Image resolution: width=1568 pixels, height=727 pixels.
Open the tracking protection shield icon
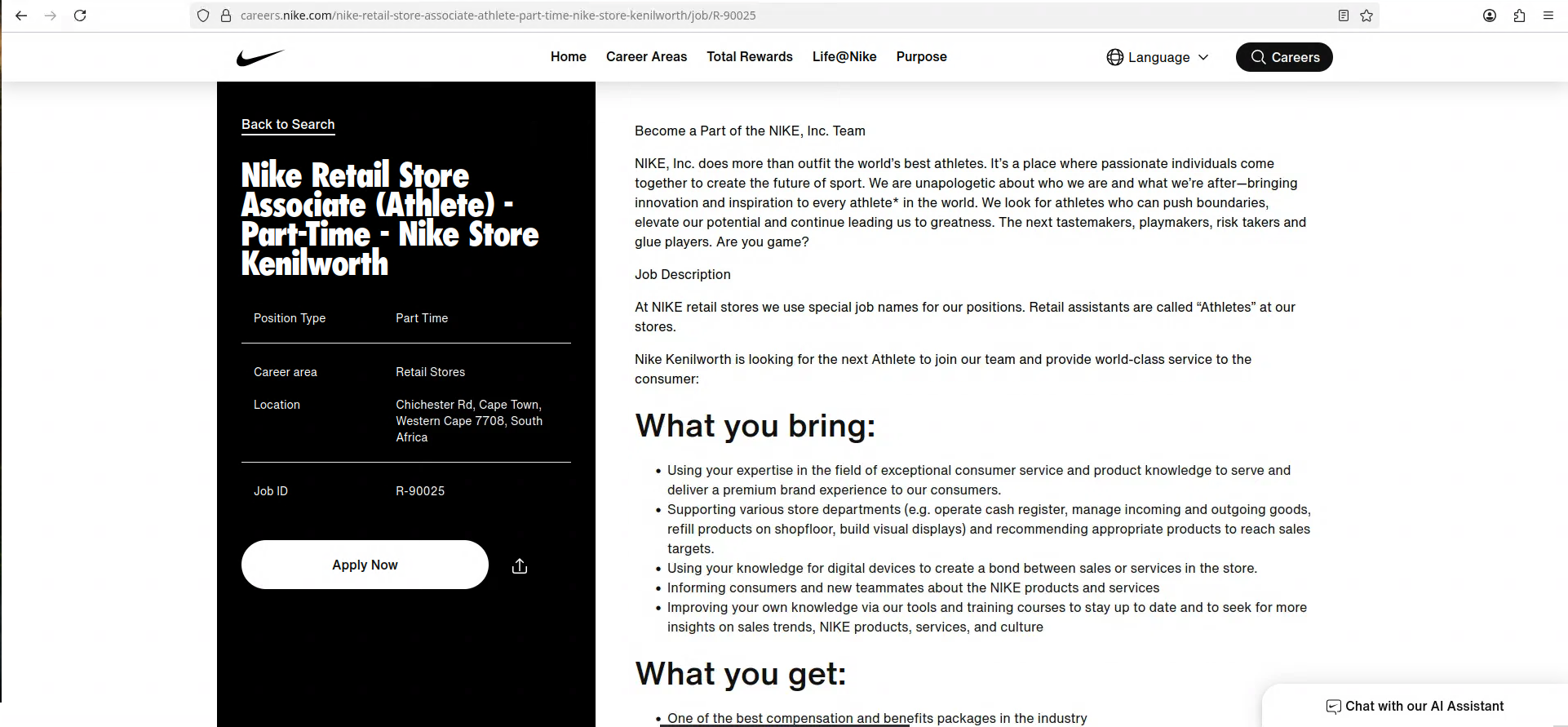tap(203, 16)
